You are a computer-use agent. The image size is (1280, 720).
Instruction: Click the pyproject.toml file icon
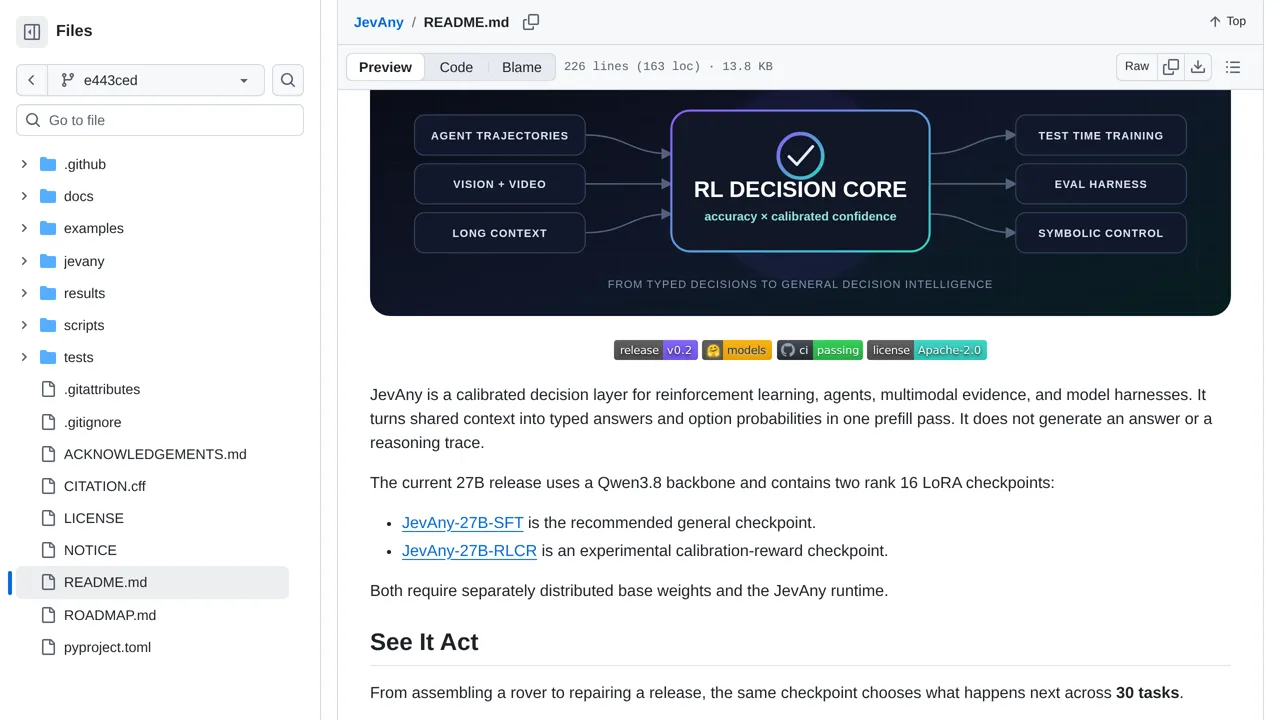[x=48, y=647]
